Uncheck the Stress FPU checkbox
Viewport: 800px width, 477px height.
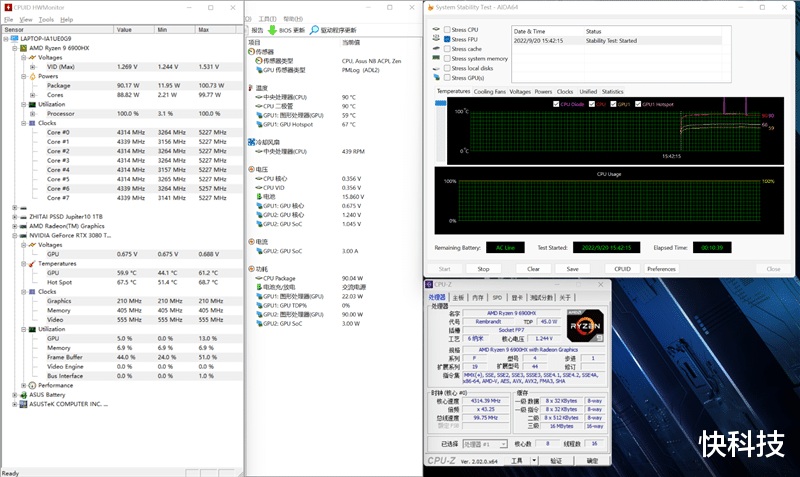[x=447, y=39]
